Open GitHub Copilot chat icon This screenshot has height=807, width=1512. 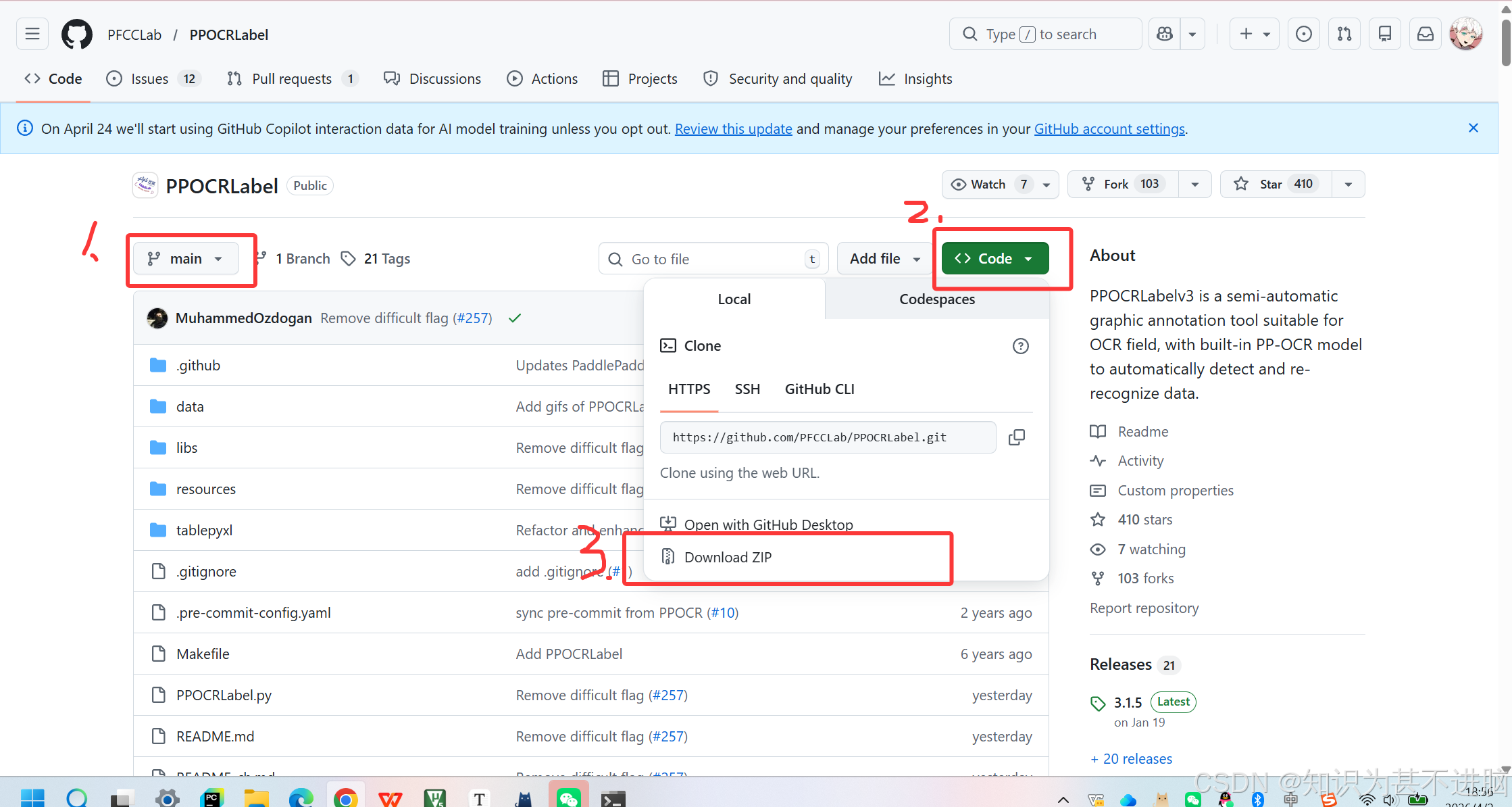click(1165, 34)
